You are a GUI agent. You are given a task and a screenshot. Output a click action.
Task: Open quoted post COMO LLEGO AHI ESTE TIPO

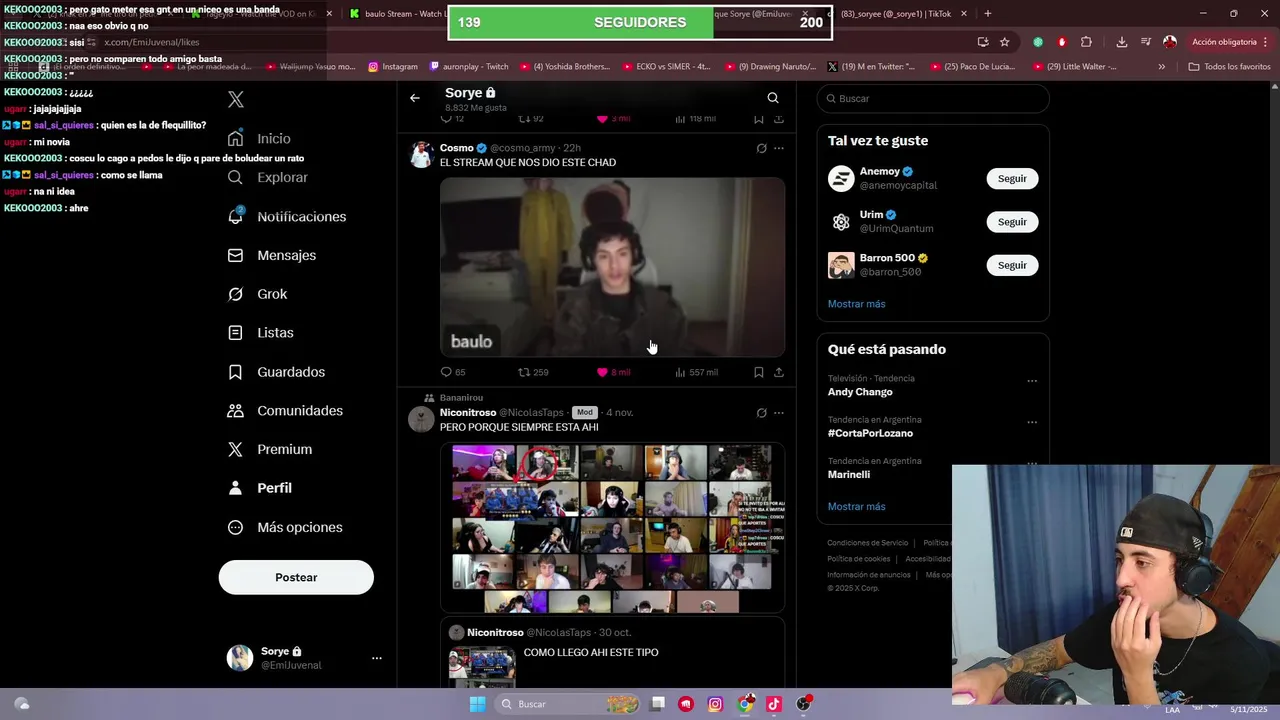(x=612, y=652)
